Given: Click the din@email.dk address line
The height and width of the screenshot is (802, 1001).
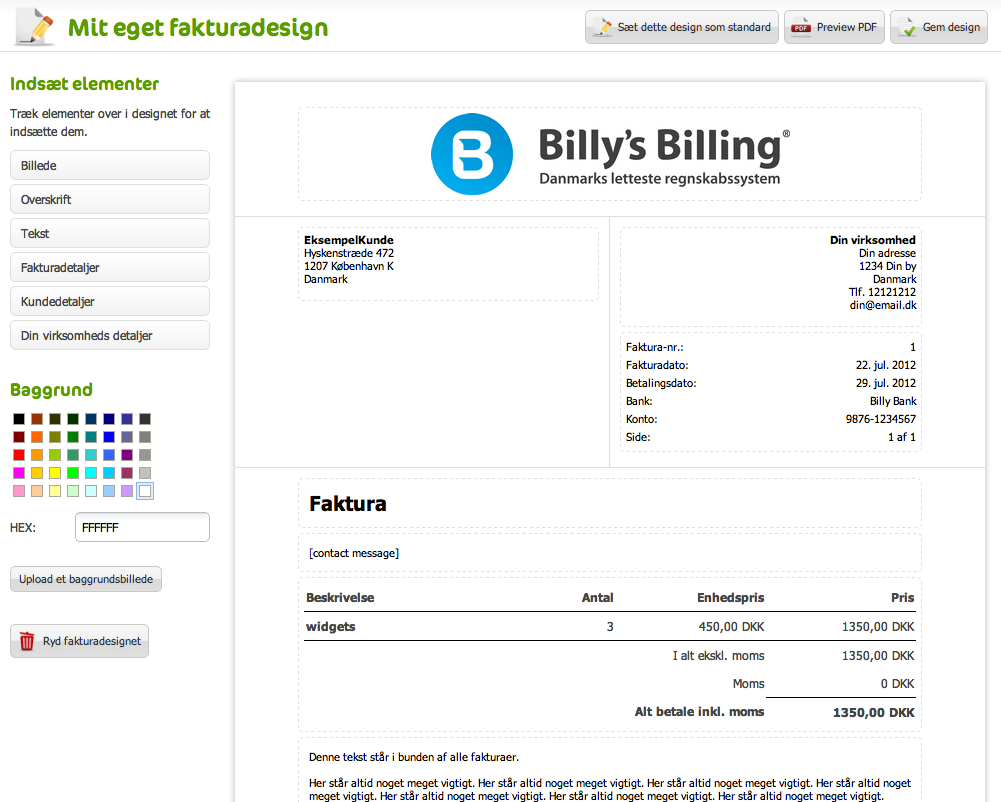Looking at the screenshot, I should tap(883, 305).
